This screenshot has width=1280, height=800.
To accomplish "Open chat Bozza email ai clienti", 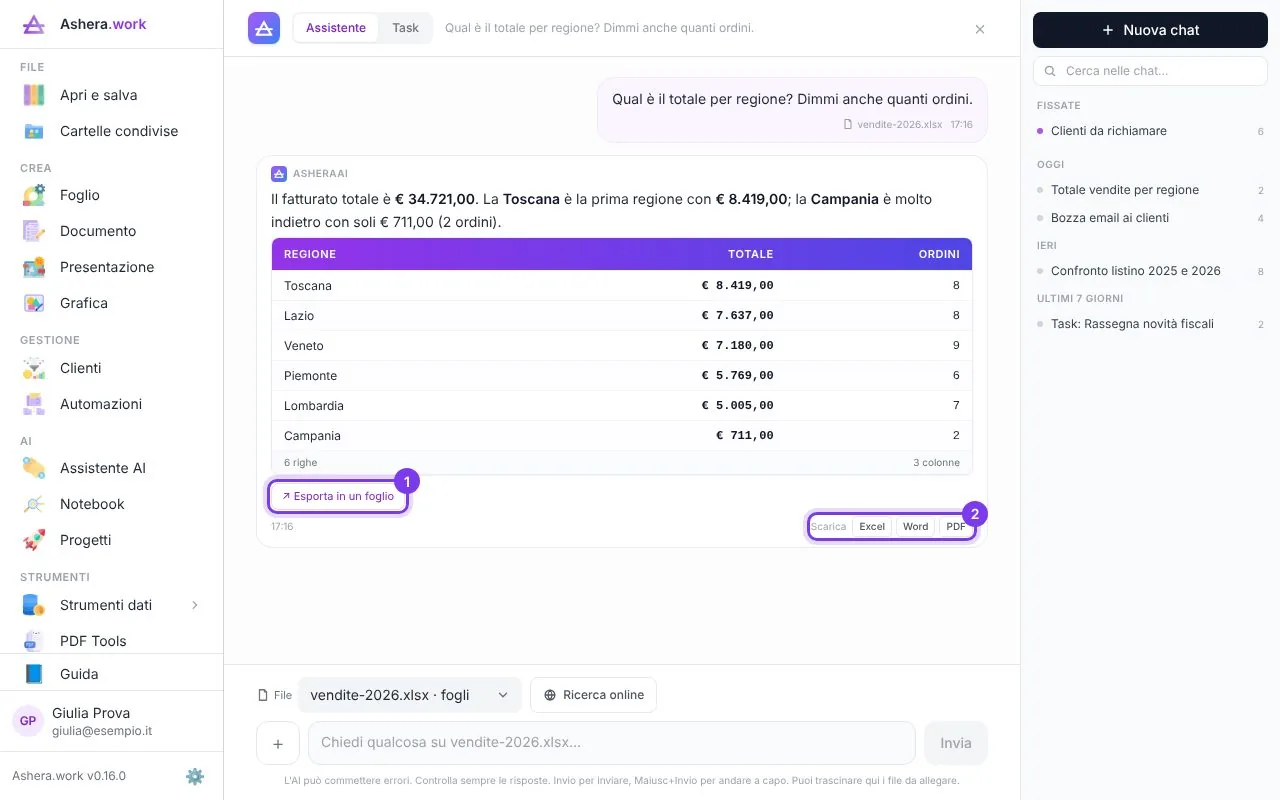I will tap(1150, 218).
